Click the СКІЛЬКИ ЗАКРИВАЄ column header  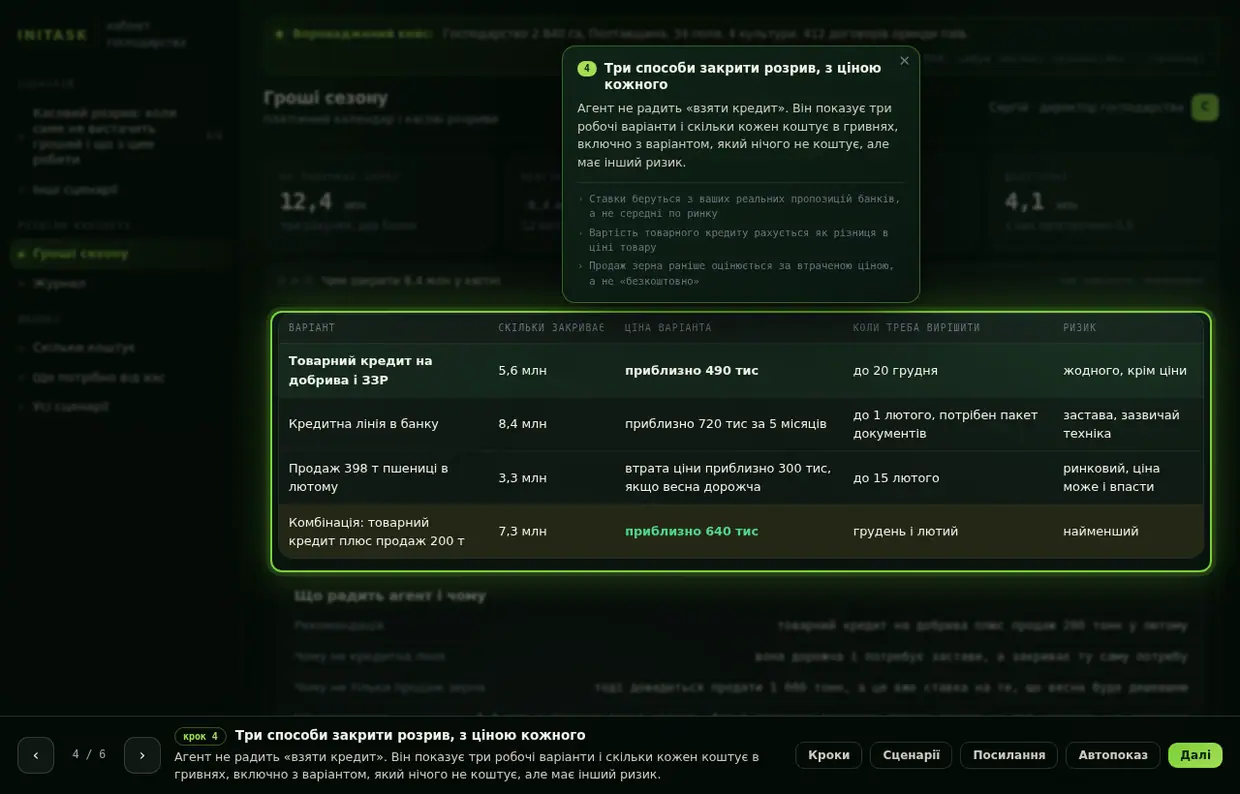pyautogui.click(x=551, y=328)
